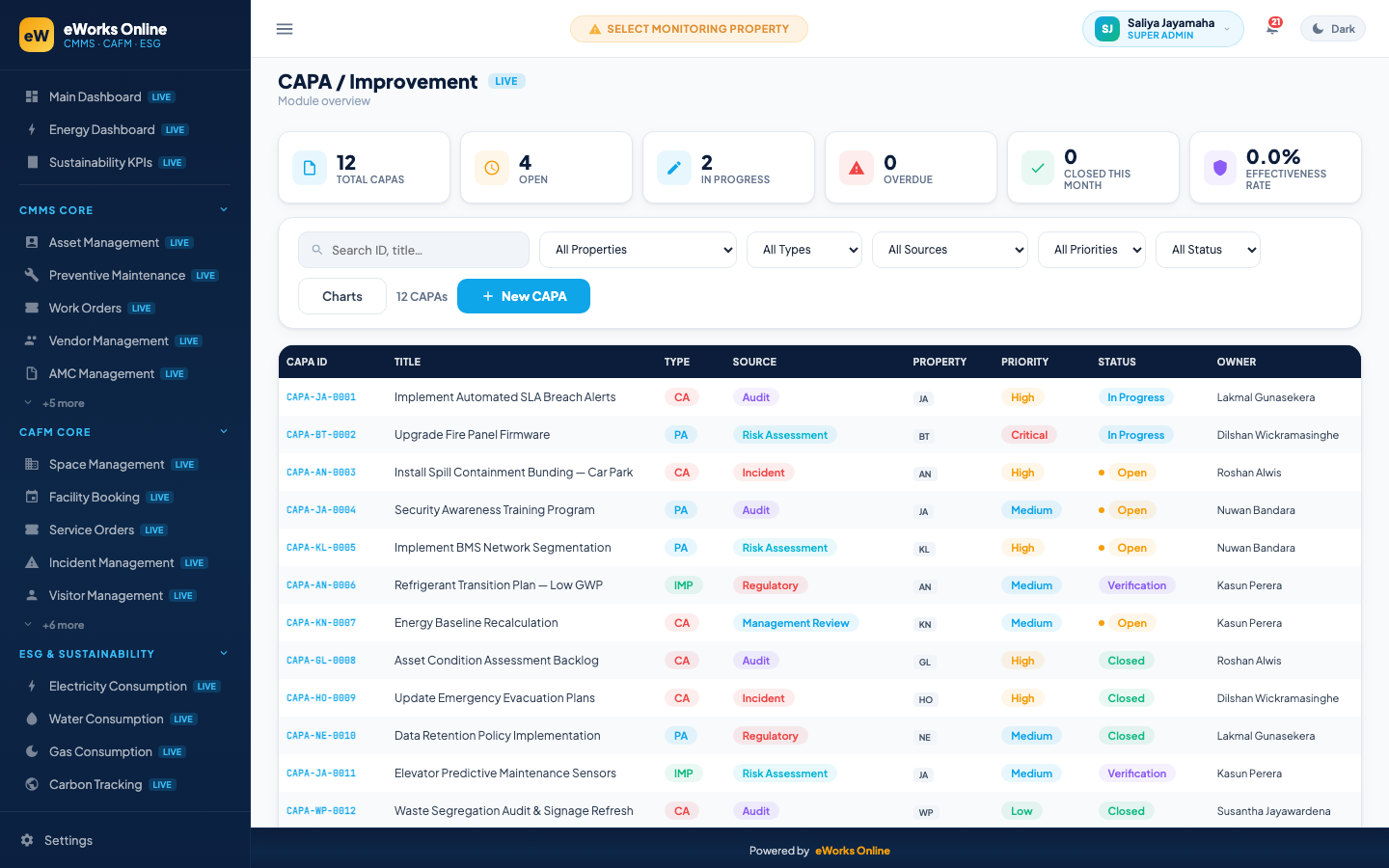Toggle Dark mode
Screen dimensions: 1389x868
click(x=1333, y=29)
